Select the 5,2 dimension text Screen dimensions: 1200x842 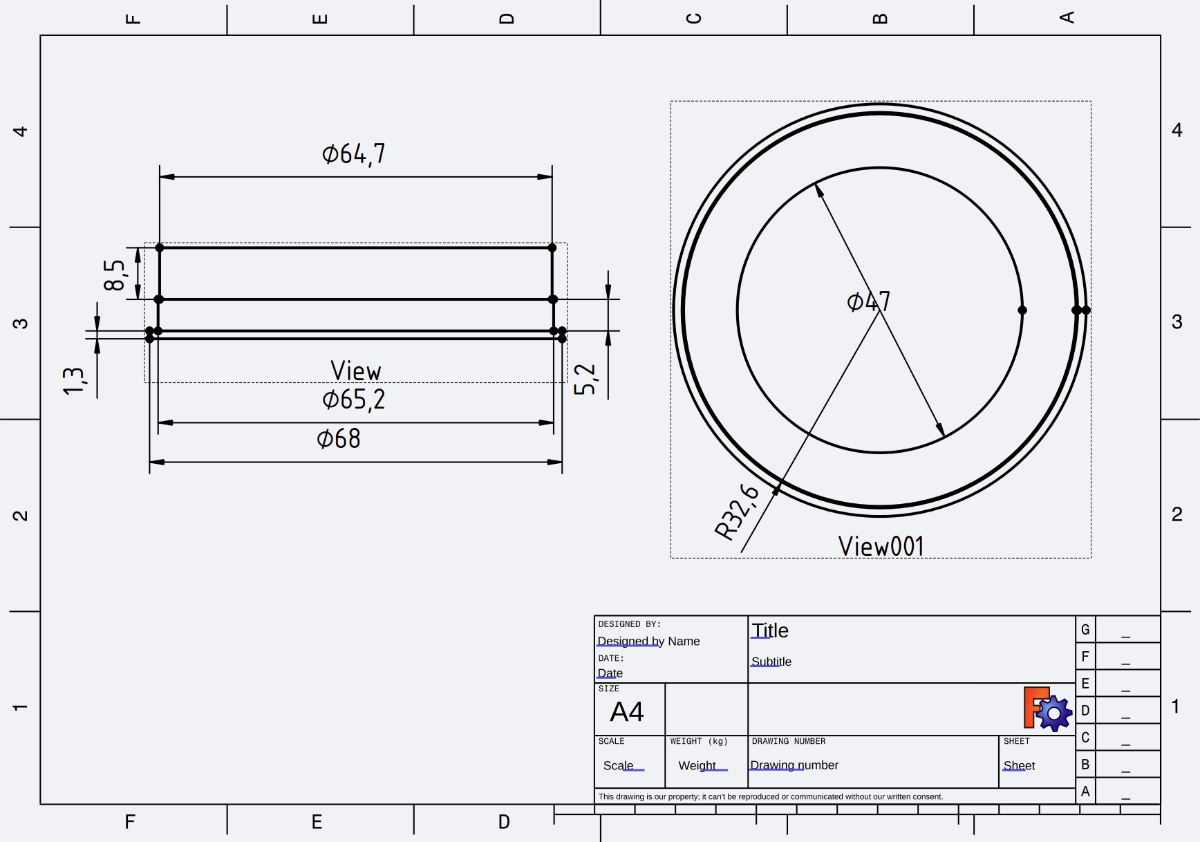pos(586,379)
